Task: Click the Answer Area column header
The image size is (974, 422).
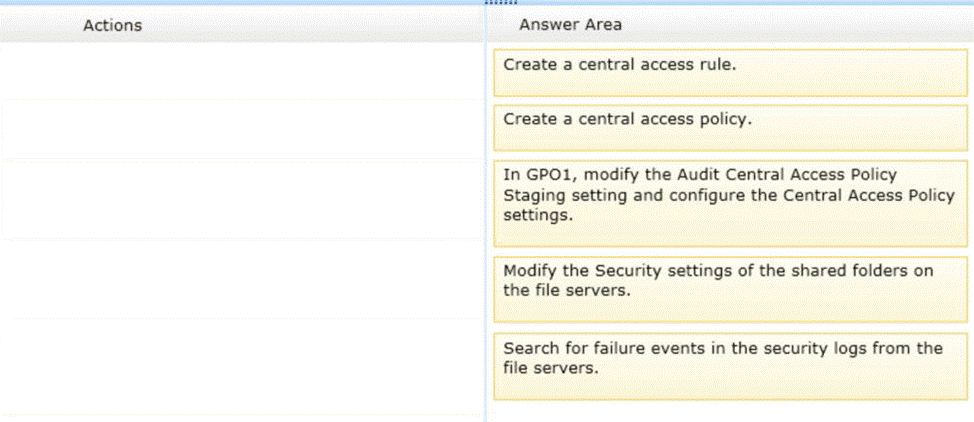Action: (x=570, y=25)
